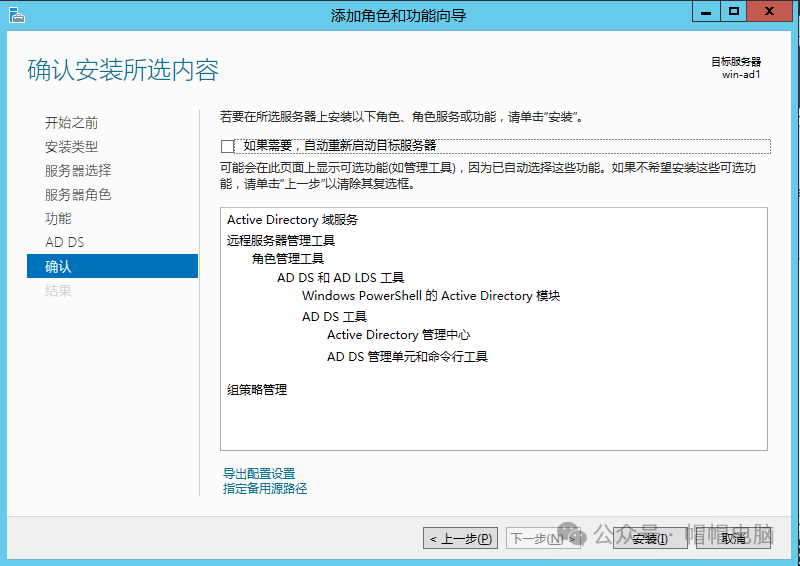Select Windows PowerShell 的 Active Directory 模块 entry
This screenshot has height=566, width=800.
pyautogui.click(x=431, y=296)
